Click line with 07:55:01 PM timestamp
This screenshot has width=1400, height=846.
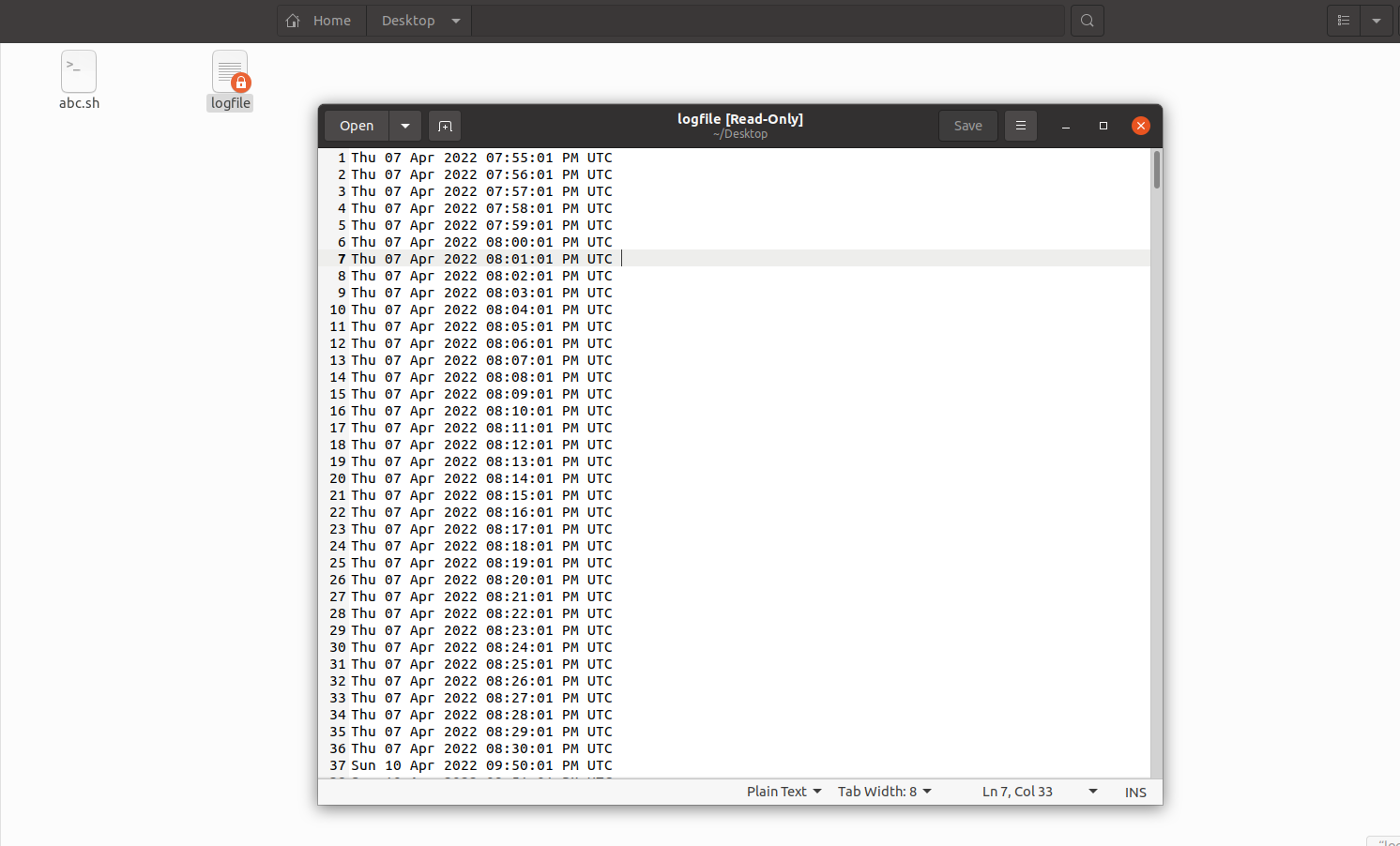(x=481, y=158)
